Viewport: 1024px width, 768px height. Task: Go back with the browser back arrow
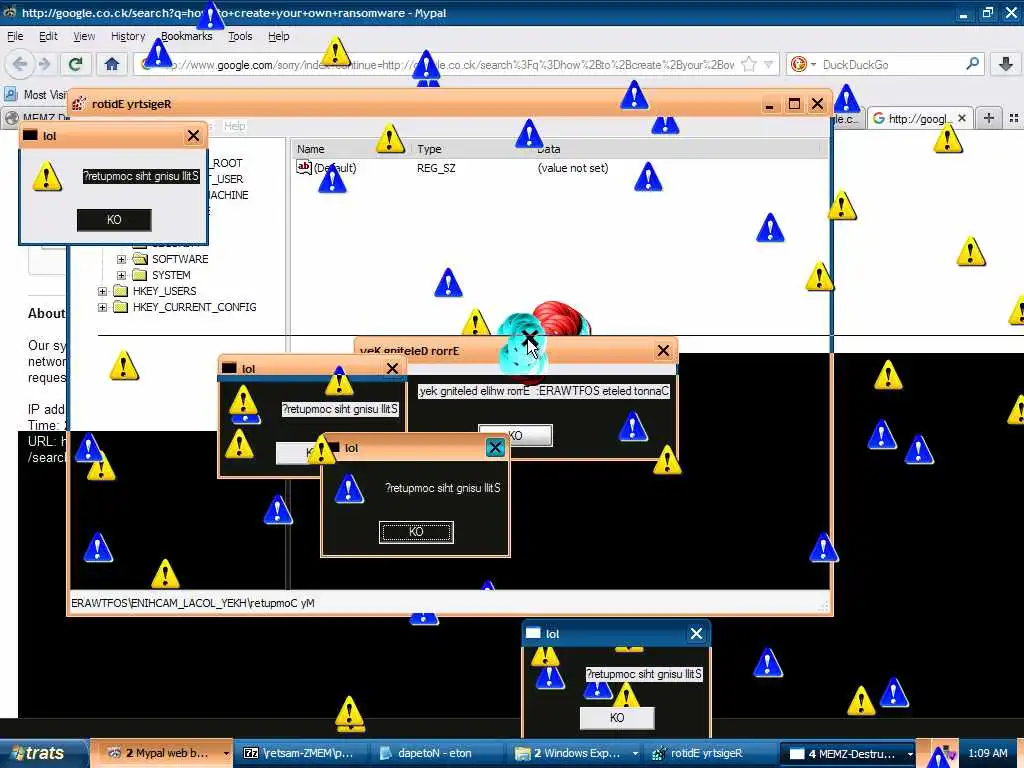pos(20,64)
